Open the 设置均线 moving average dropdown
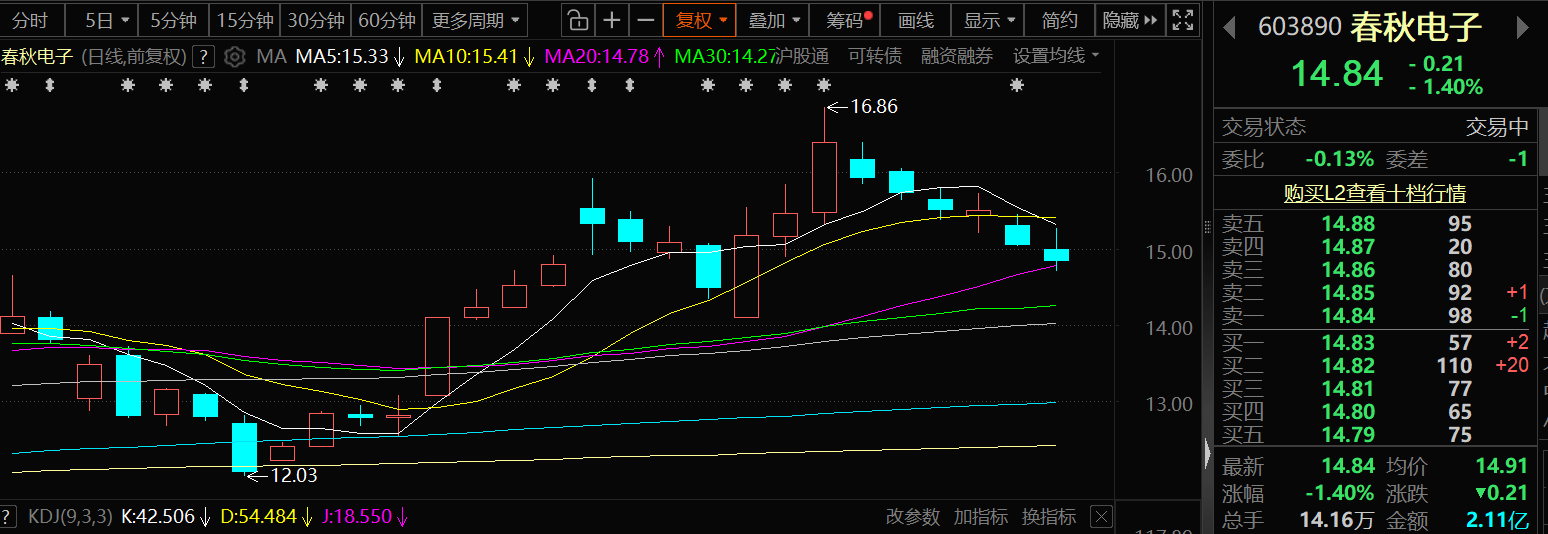Viewport: 1548px width, 534px height. tap(1055, 57)
